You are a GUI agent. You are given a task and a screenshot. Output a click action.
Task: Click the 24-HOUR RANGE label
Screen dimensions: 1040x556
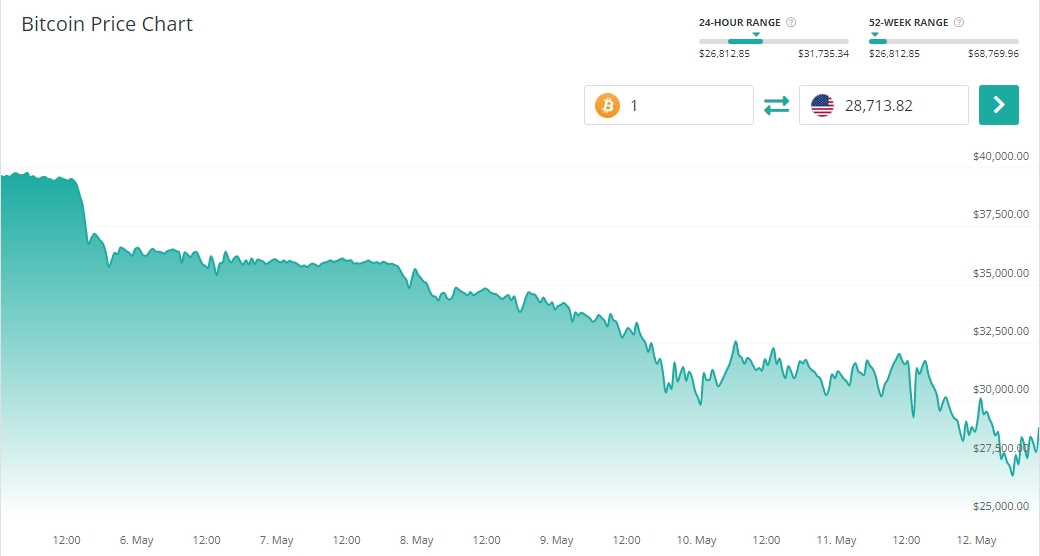[739, 22]
